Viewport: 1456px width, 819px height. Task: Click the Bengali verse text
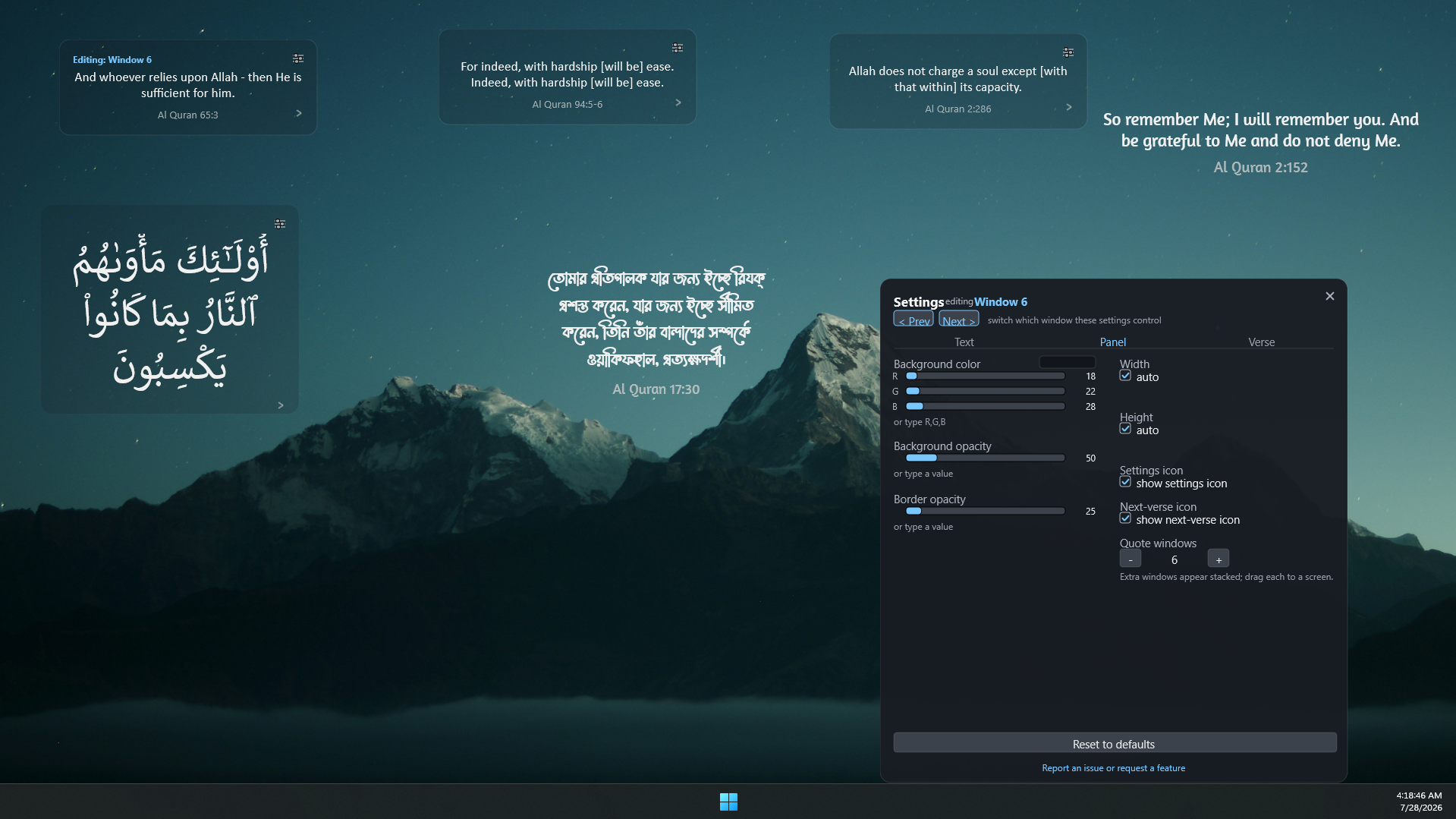656,318
